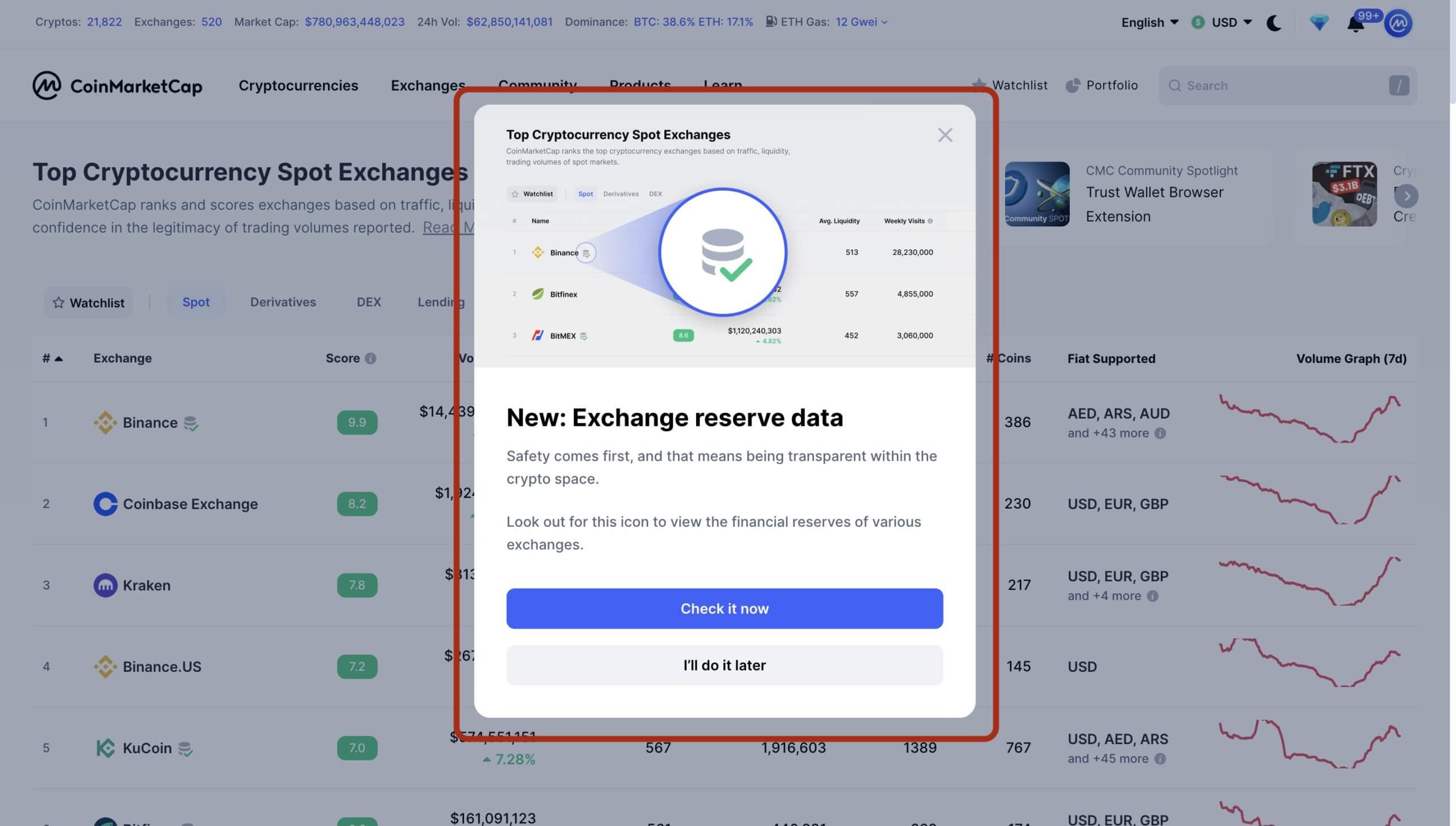
Task: Click the Check it now button
Action: click(x=724, y=608)
